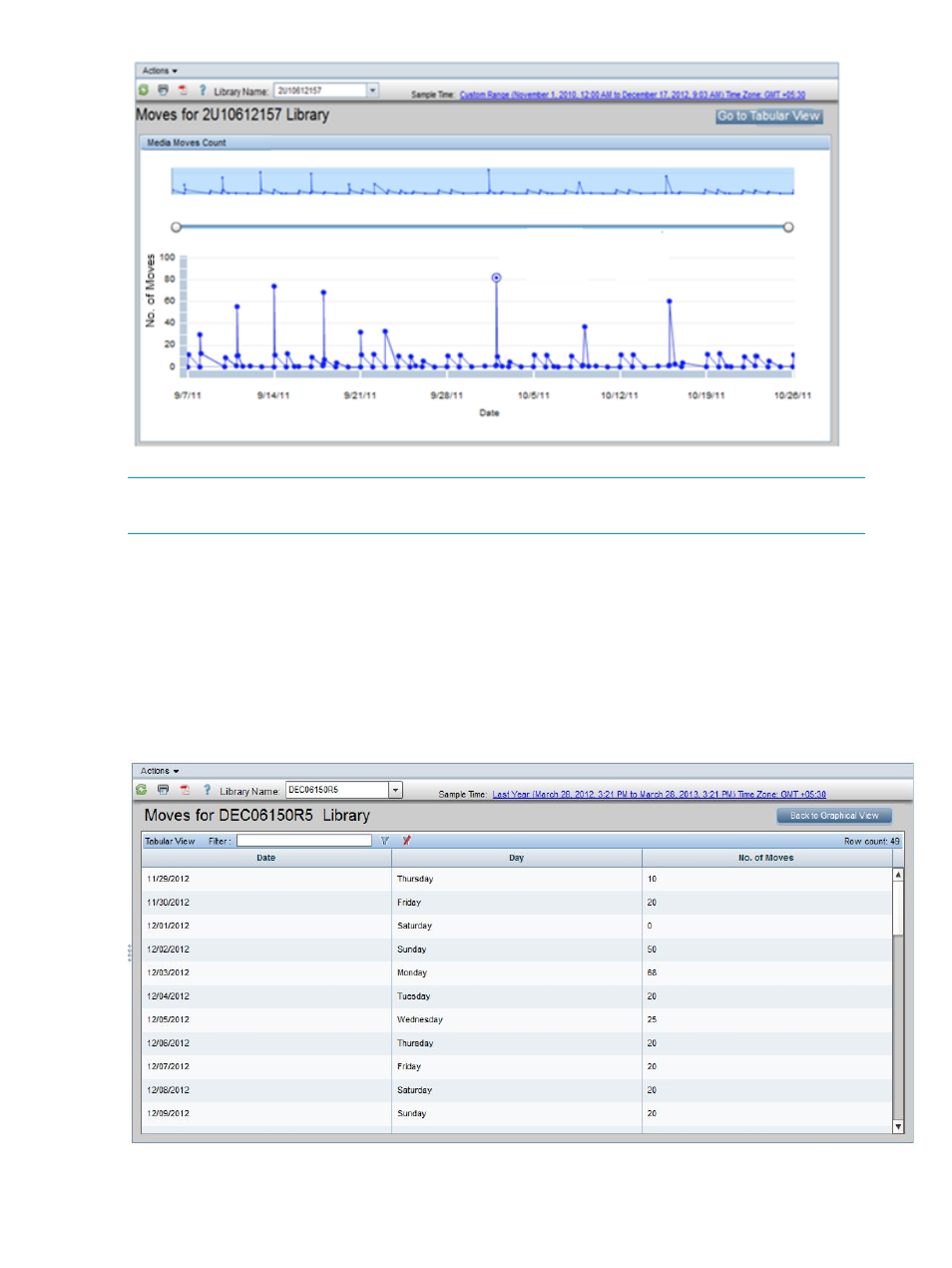Expand the DEC06150R5 library name dropdown
952x1268 pixels.
[x=396, y=790]
